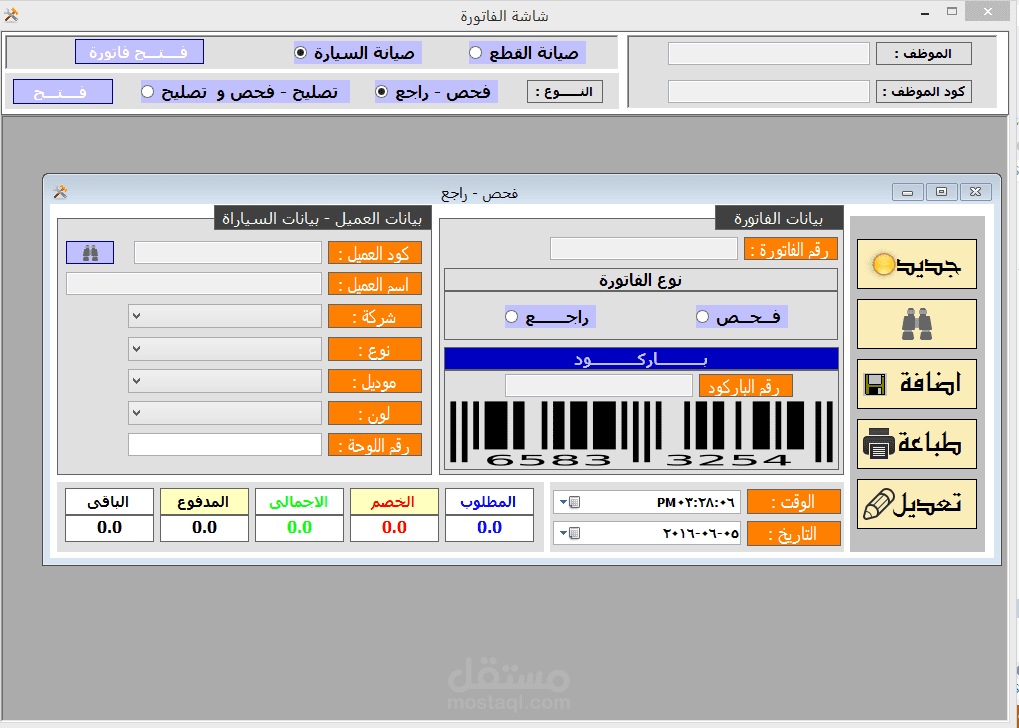Click the الاجمالى (total) value 0.0
This screenshot has width=1019, height=728.
pos(300,528)
